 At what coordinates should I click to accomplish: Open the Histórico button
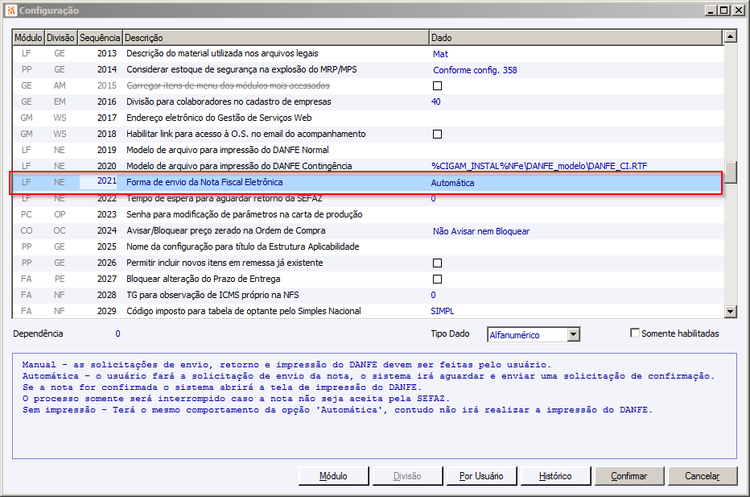pos(555,476)
